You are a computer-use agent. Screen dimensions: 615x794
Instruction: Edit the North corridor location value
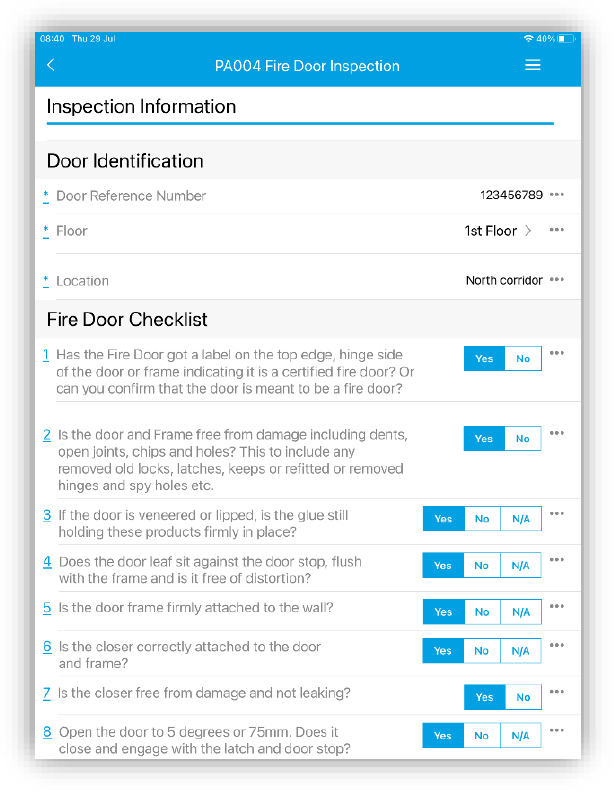(504, 281)
